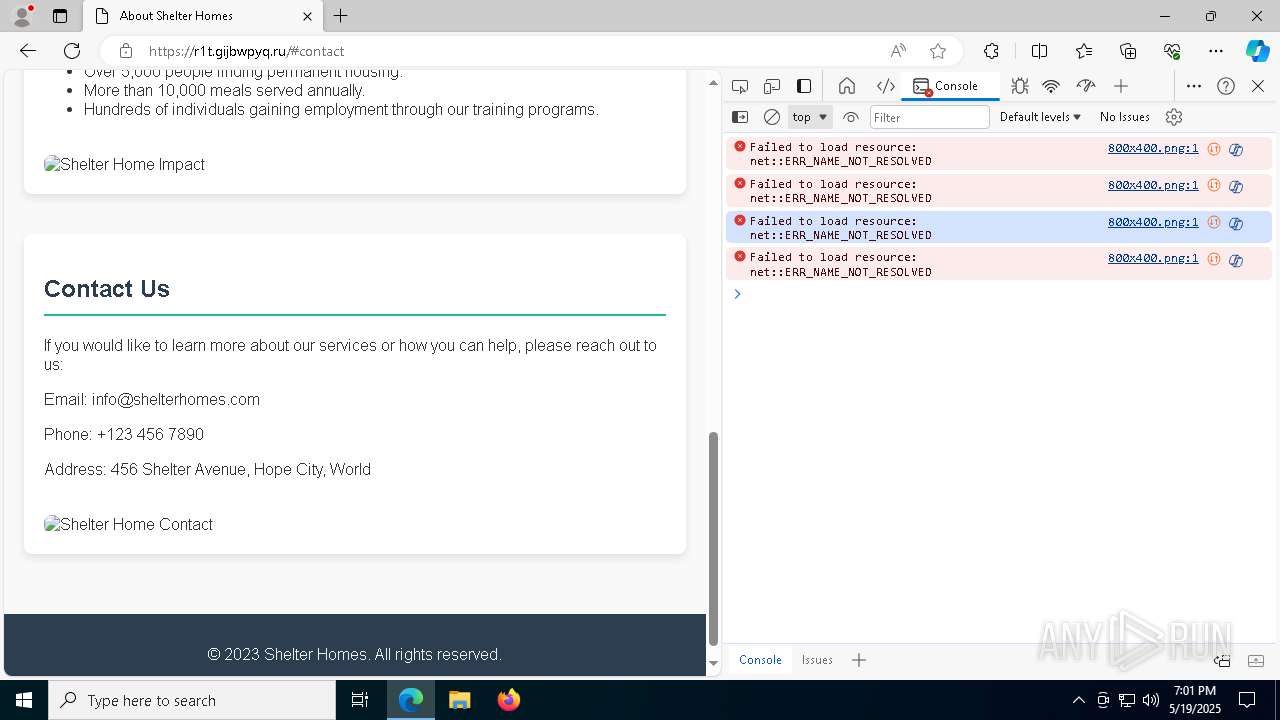Click orange network request icon of fourth error
The image size is (1280, 720).
(1214, 259)
